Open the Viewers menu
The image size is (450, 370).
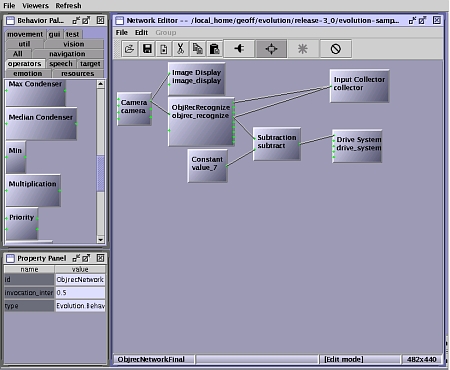click(35, 6)
